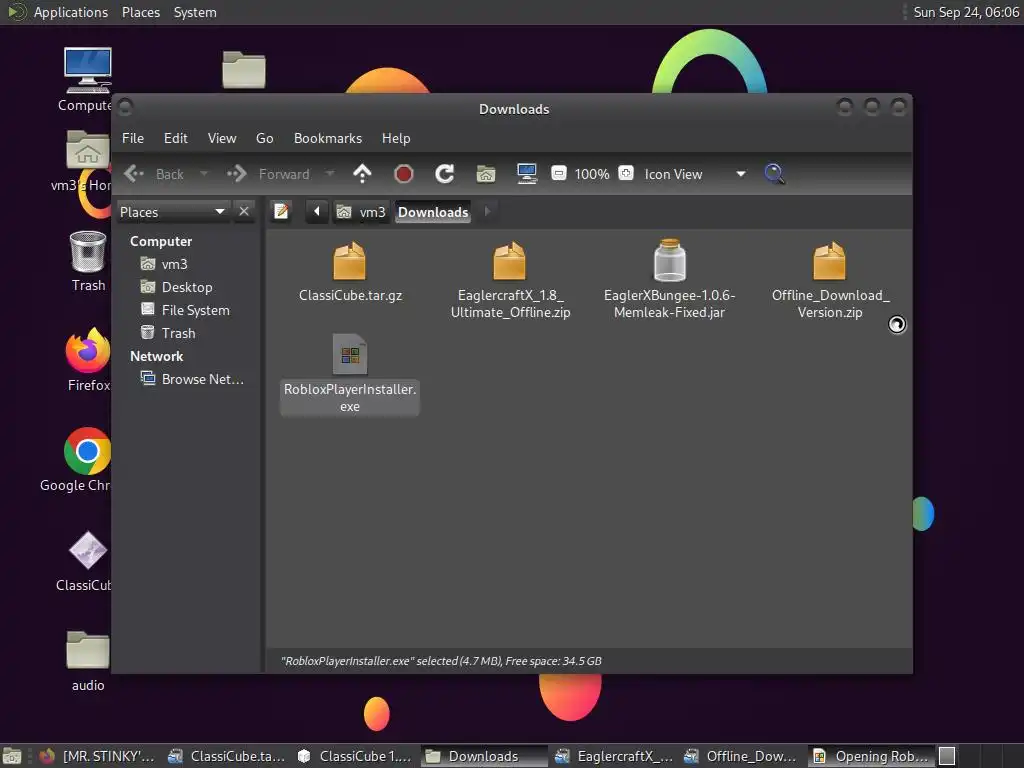Open File System in the sidebar
This screenshot has width=1024, height=768.
tap(185, 310)
